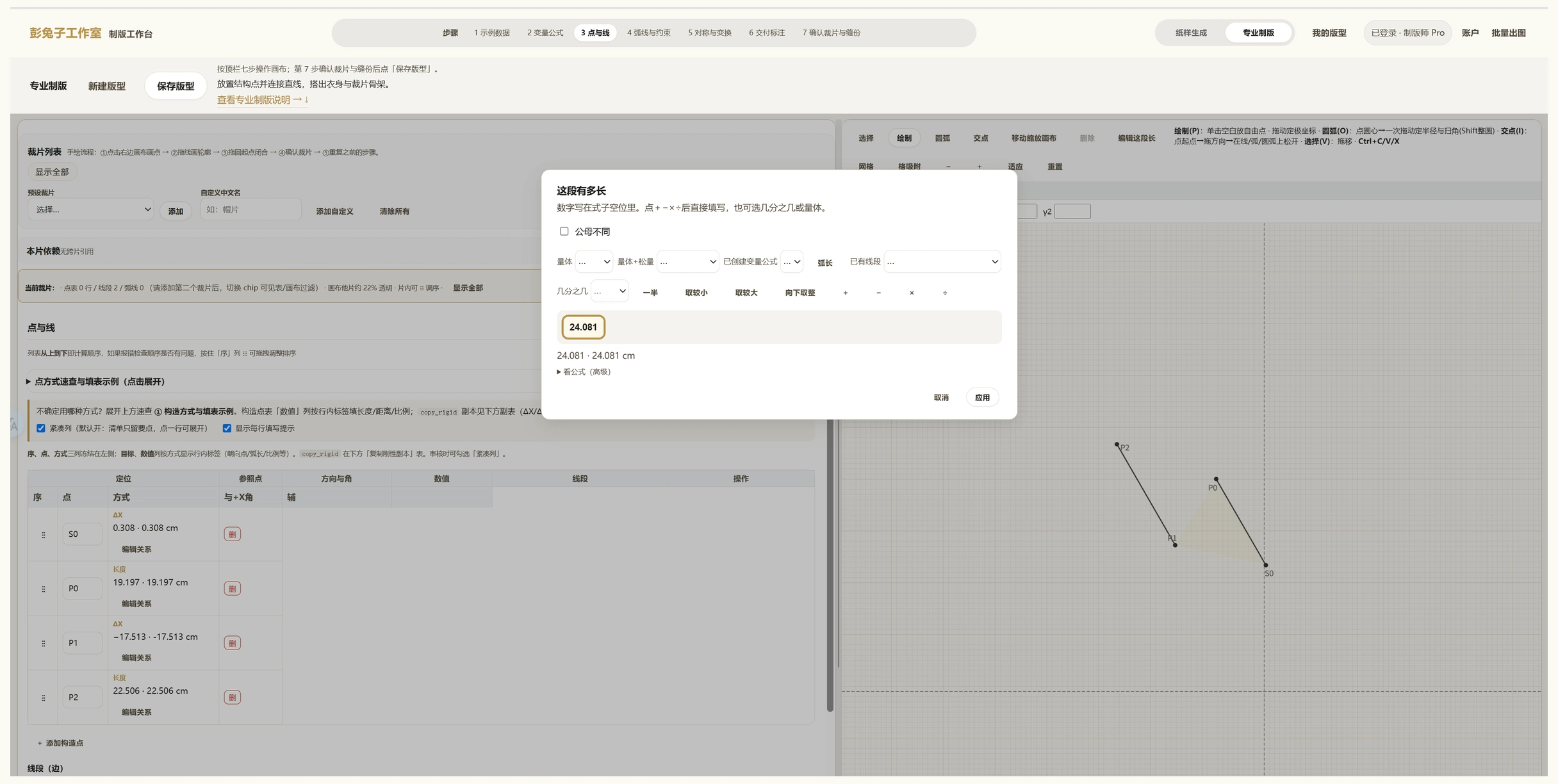The height and width of the screenshot is (784, 1558).
Task: Delete row P2 with red 删 icon
Action: point(232,698)
